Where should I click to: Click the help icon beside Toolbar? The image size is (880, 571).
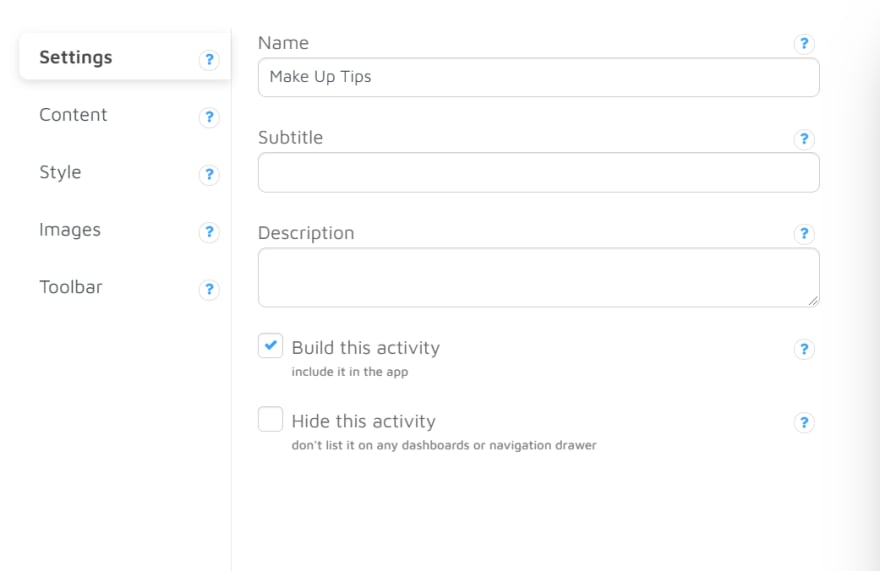209,289
